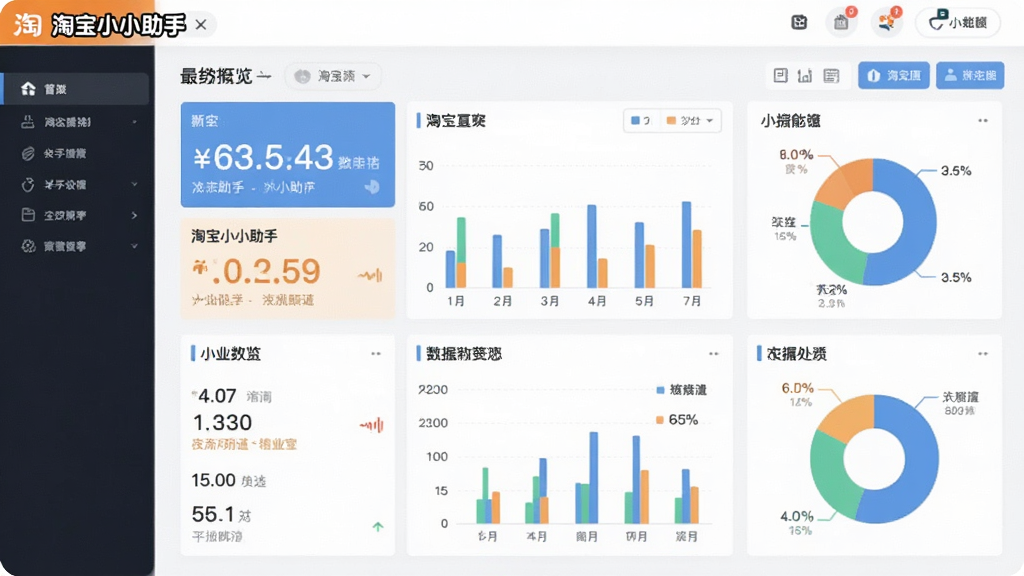Open the legend dropdown arrow in top bar chart

click(710, 121)
